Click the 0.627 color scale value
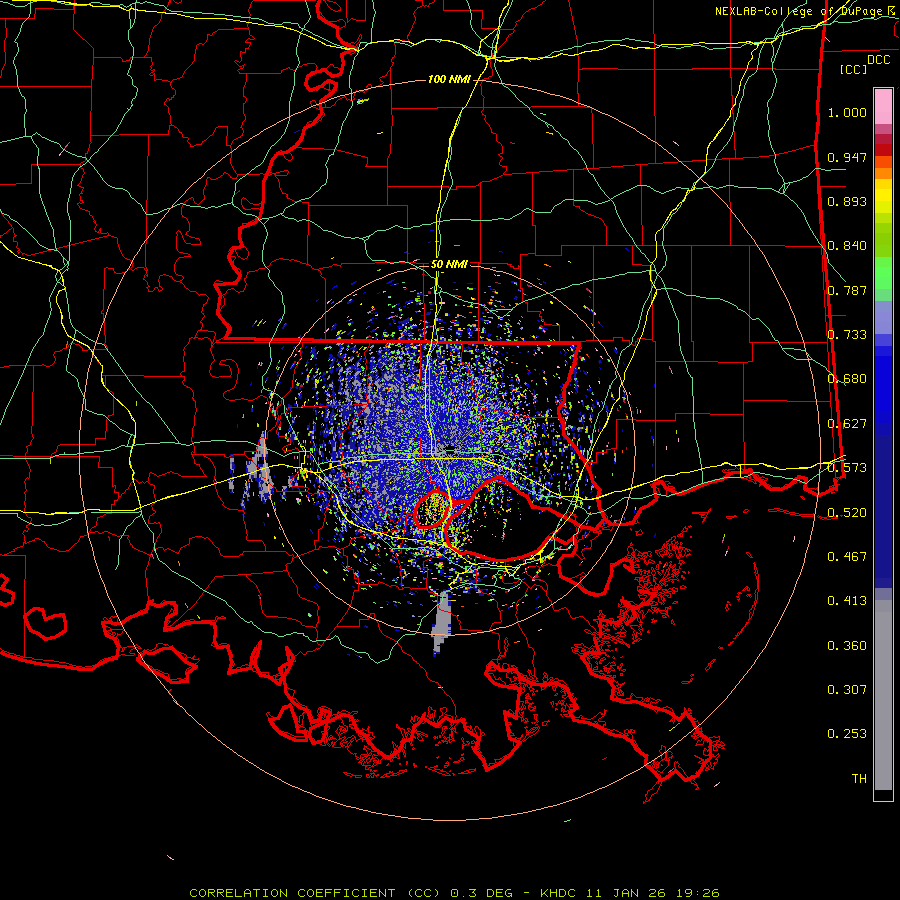Screen dimensions: 900x900 (x=847, y=424)
